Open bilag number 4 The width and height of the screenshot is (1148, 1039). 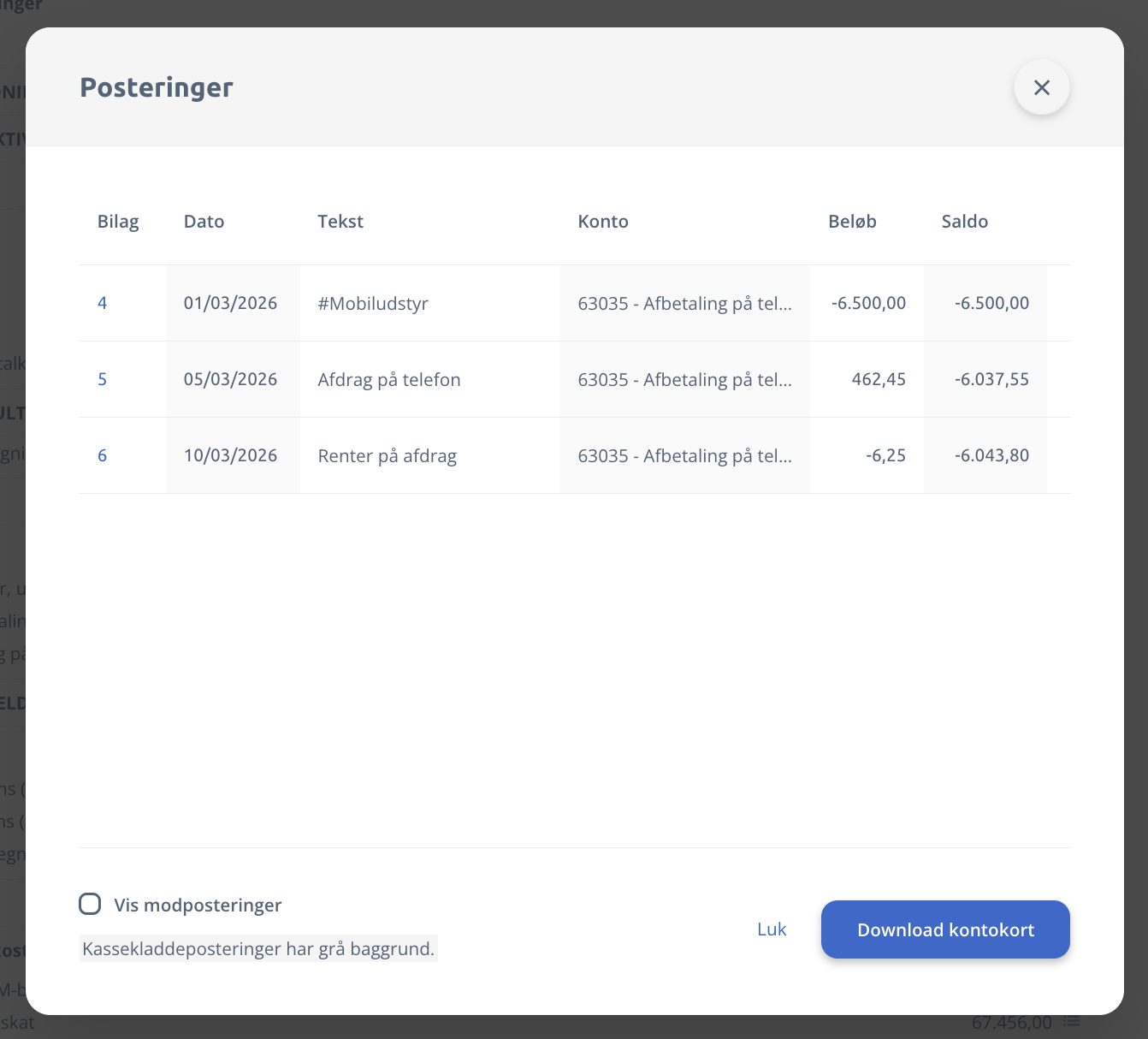click(x=102, y=303)
